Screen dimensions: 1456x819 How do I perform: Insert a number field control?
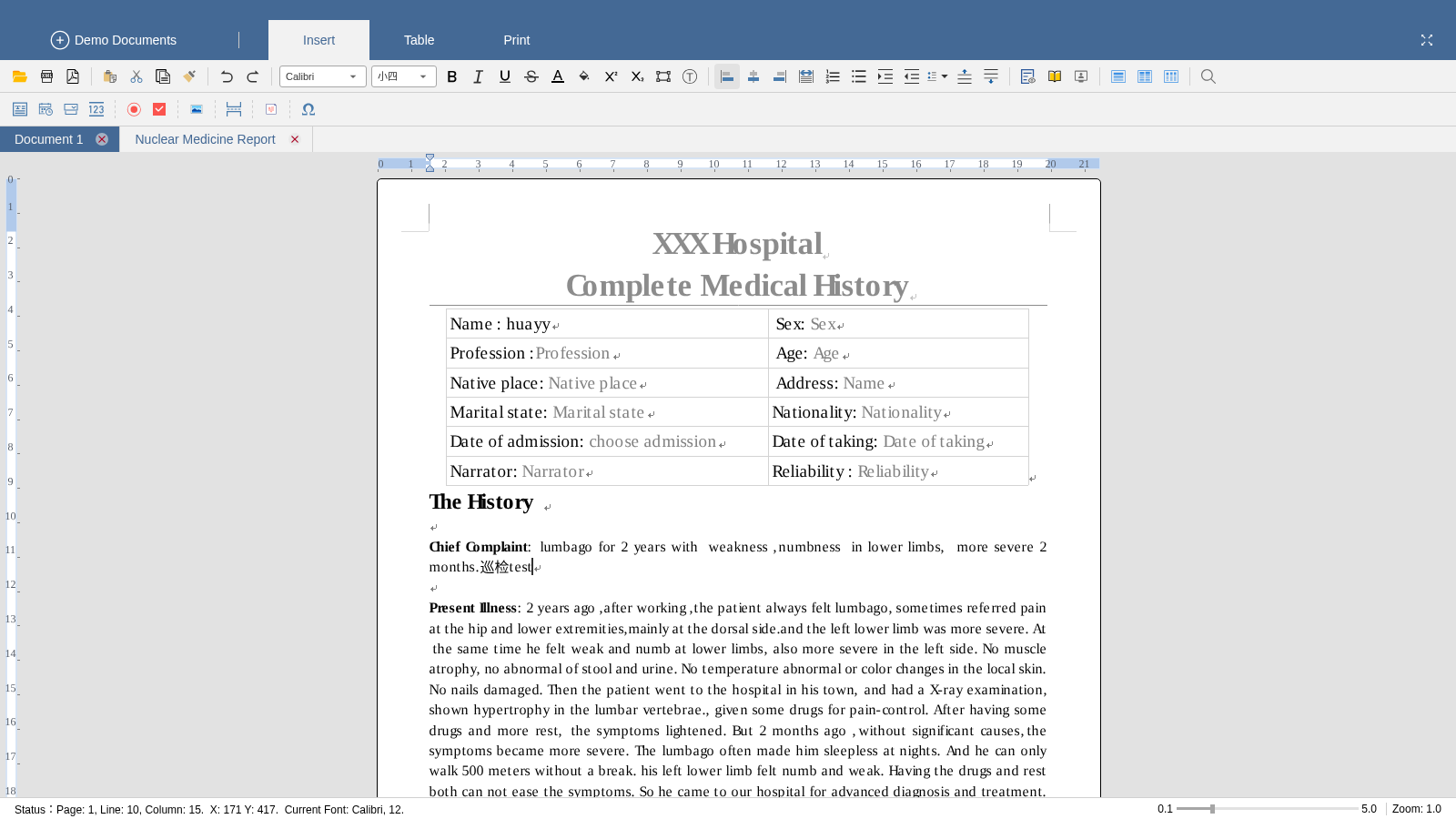[x=96, y=109]
